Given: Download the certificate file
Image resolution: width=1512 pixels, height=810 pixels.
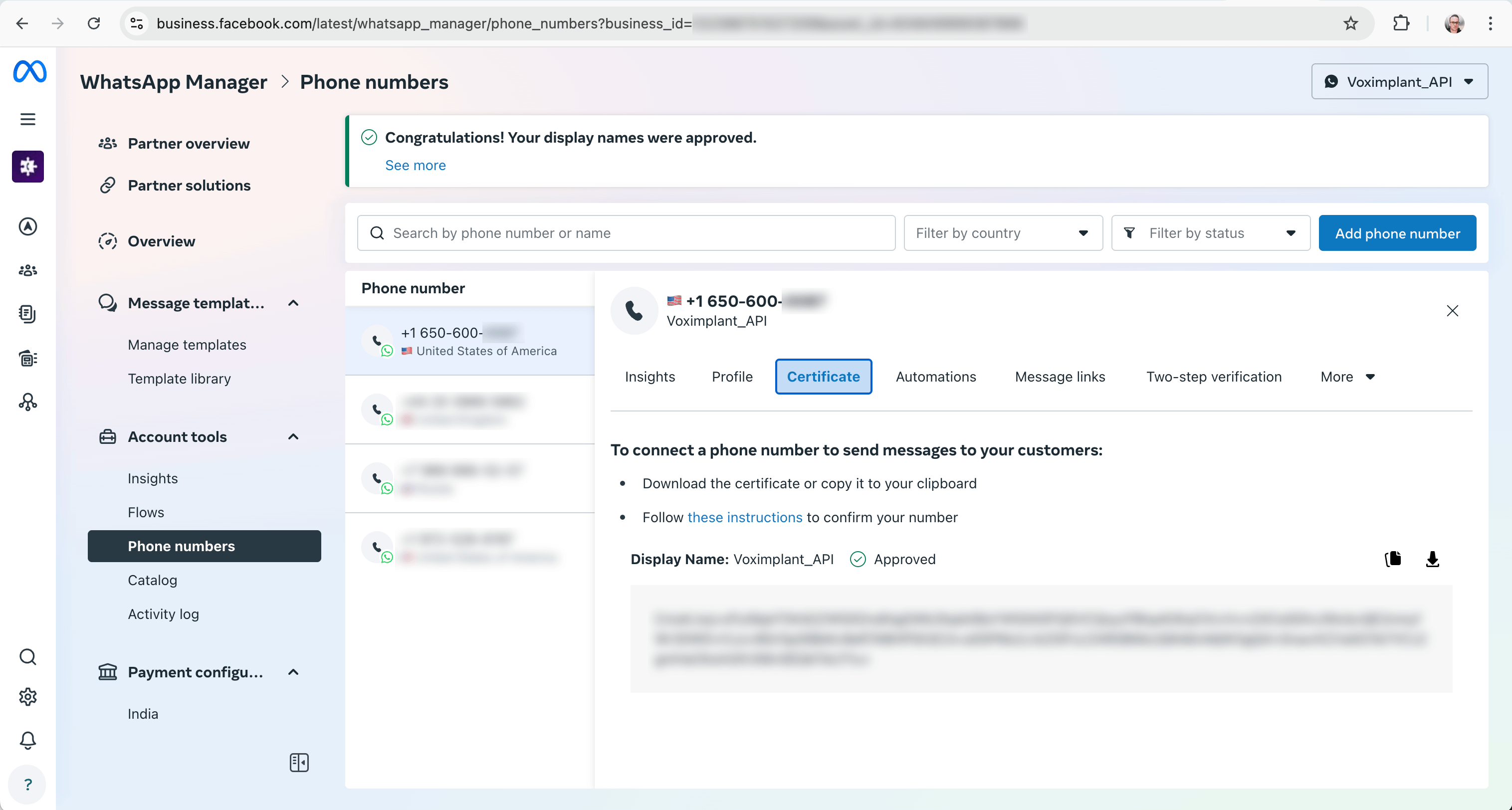Looking at the screenshot, I should click(x=1432, y=559).
